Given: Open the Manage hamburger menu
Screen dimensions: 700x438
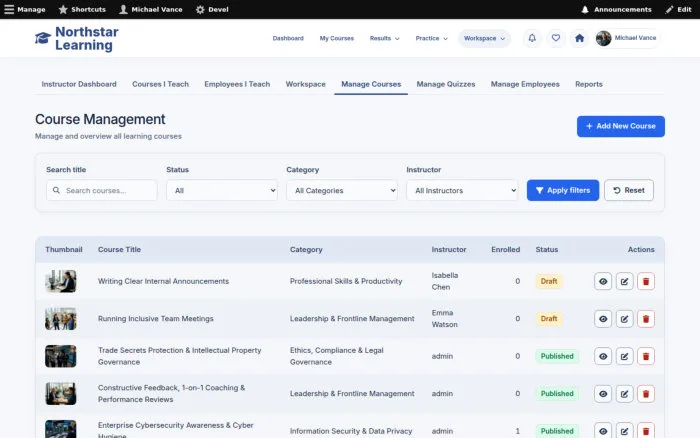Looking at the screenshot, I should pos(25,9).
